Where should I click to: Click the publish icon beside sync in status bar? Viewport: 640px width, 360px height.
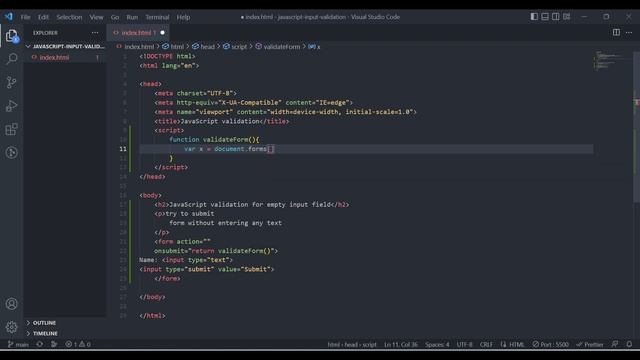[x=54, y=344]
